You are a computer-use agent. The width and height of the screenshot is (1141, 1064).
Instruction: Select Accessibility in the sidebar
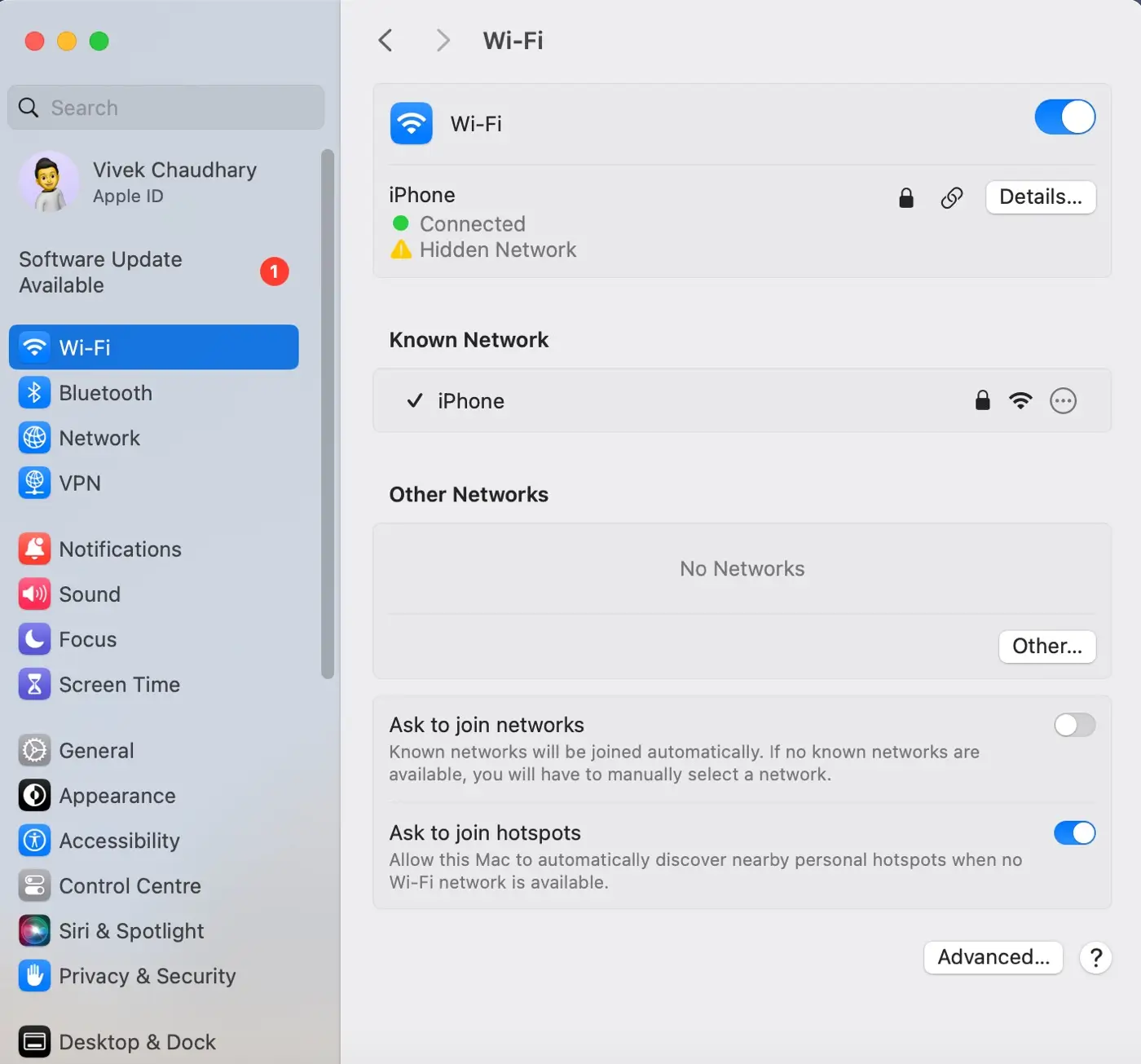[x=154, y=841]
